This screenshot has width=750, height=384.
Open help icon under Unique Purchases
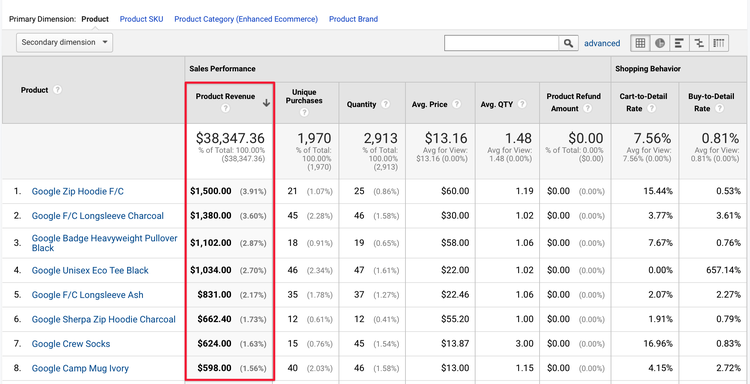click(x=304, y=113)
